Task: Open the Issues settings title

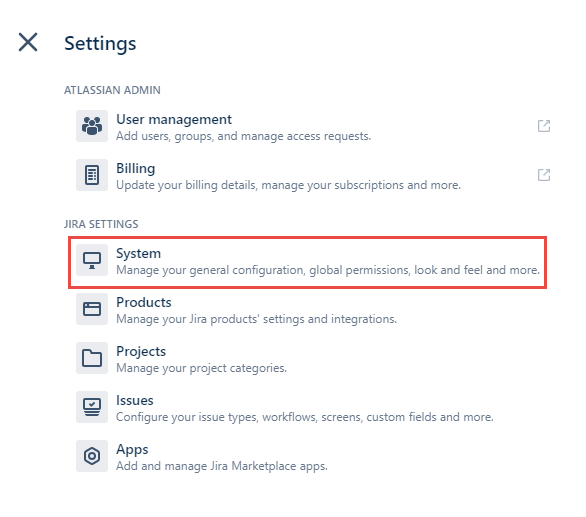Action: [x=135, y=400]
